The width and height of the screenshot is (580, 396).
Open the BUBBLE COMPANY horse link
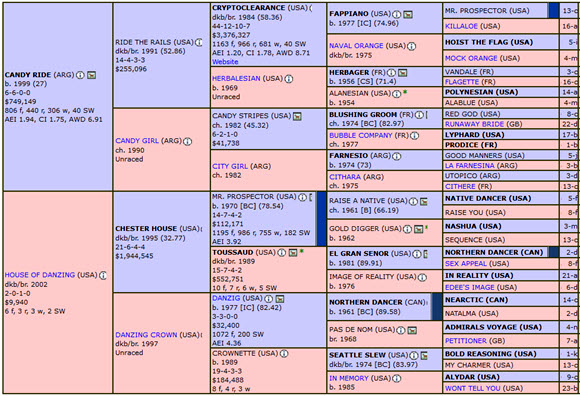pos(361,136)
